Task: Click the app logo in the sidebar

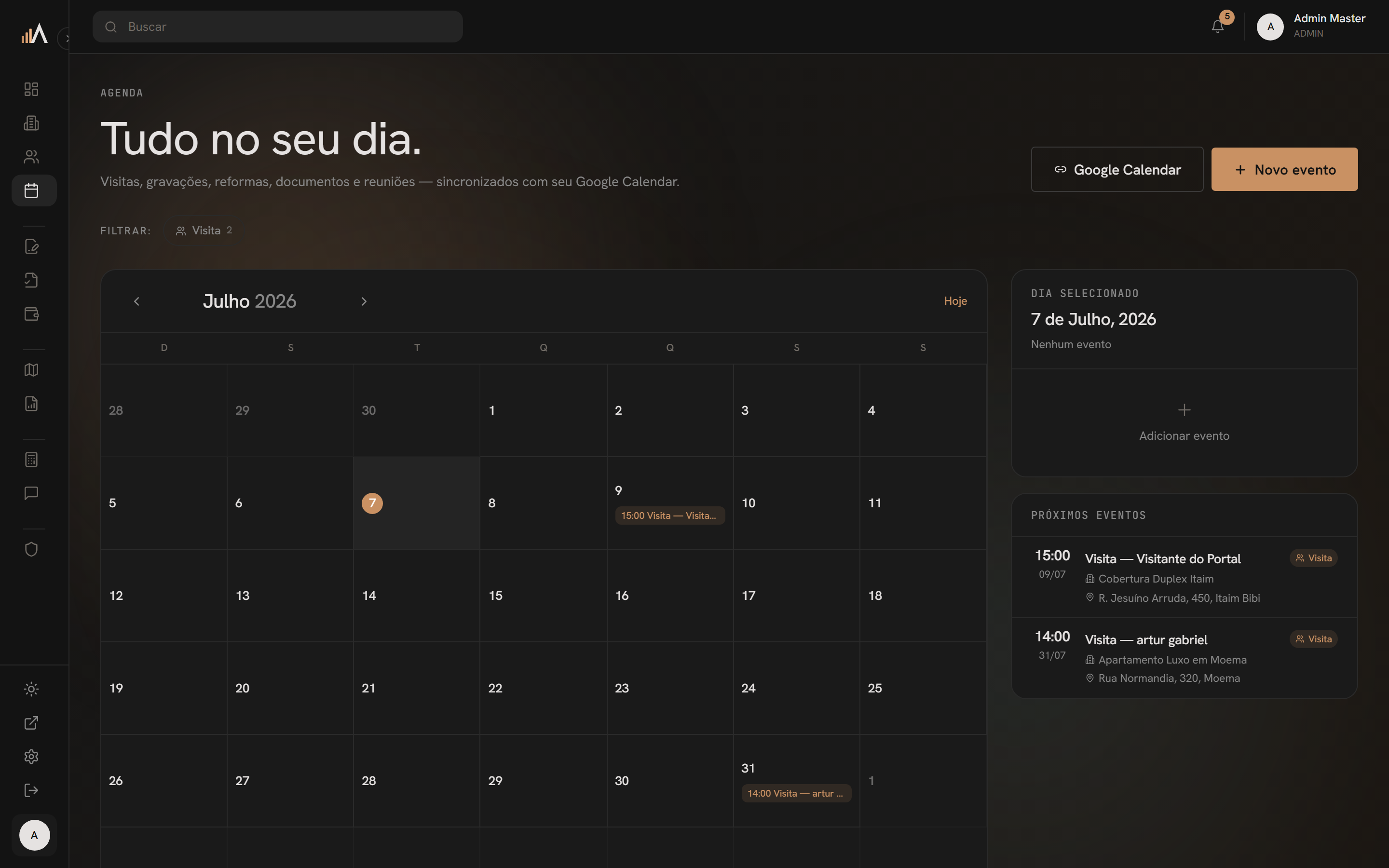Action: tap(34, 33)
